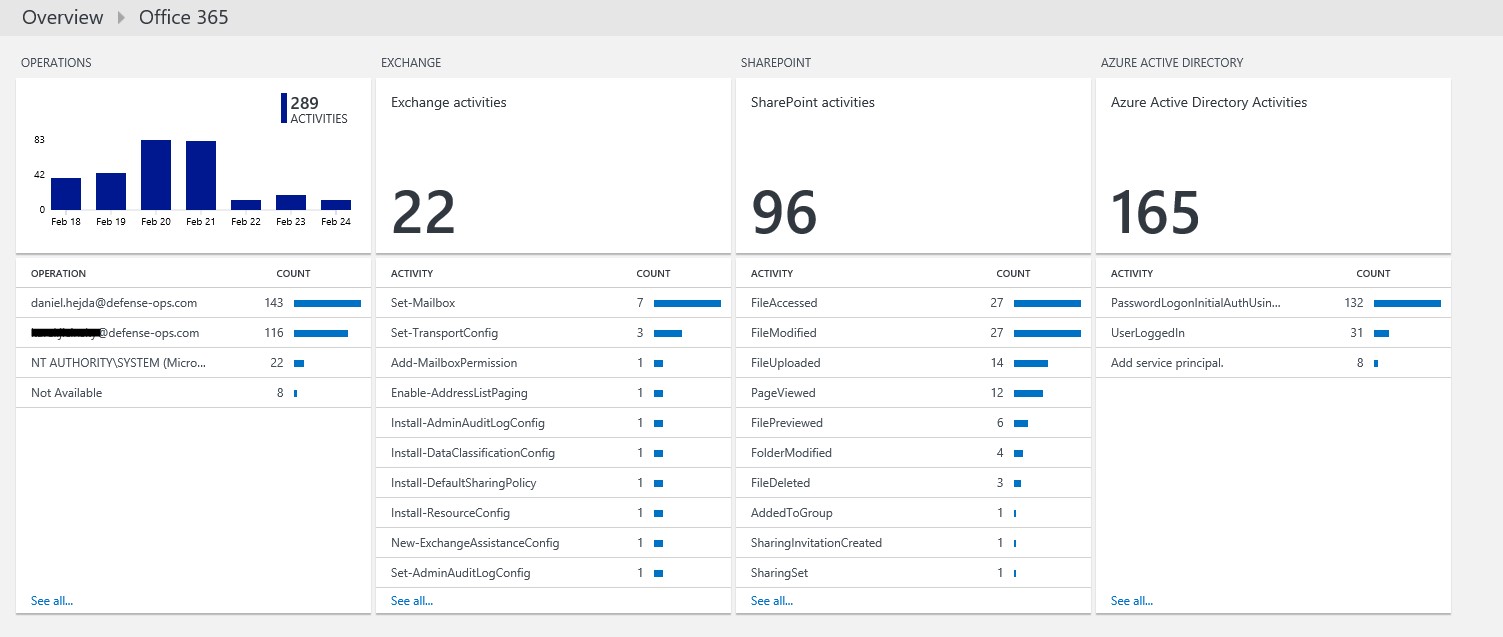The image size is (1503, 637).
Task: Select the Install-AdminAuditLogConfig row
Action: click(553, 423)
